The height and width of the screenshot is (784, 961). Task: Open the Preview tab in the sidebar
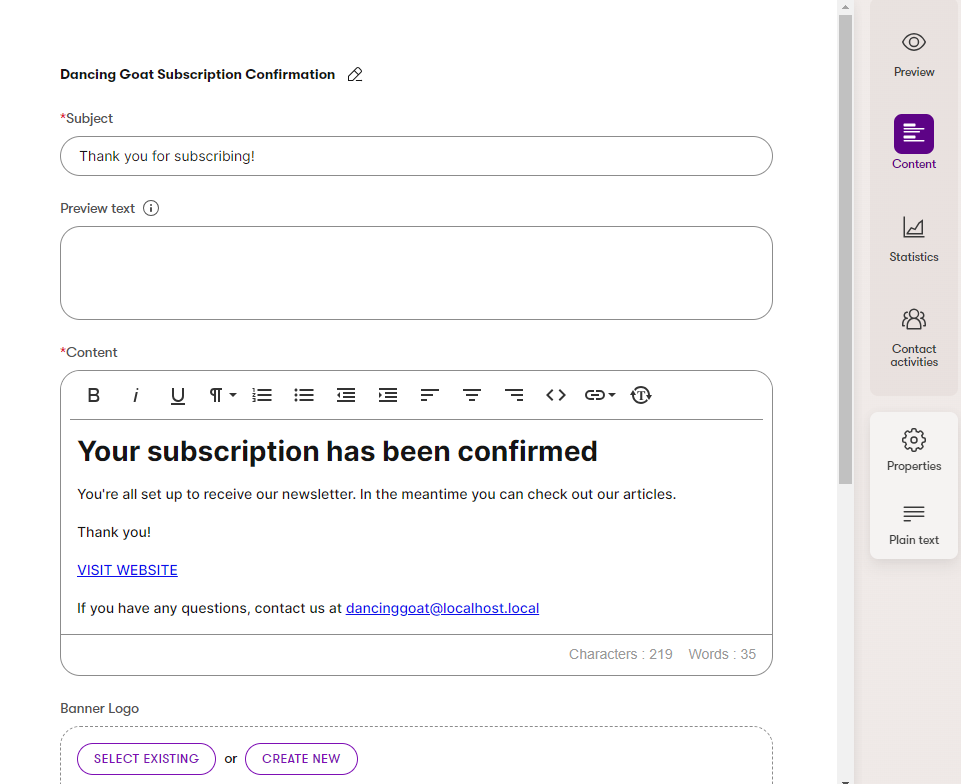point(914,54)
